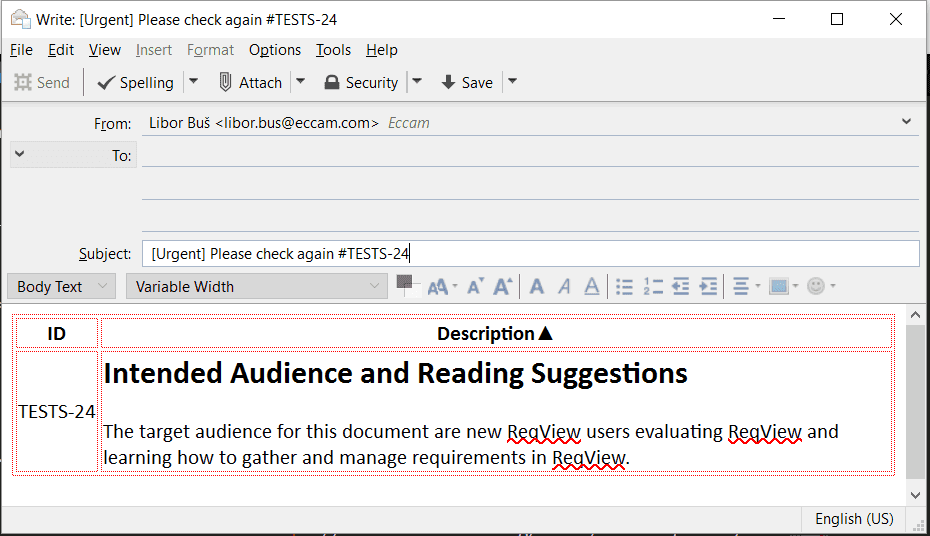The height and width of the screenshot is (536, 930).
Task: Expand the Attach dropdown arrow
Action: pos(301,82)
